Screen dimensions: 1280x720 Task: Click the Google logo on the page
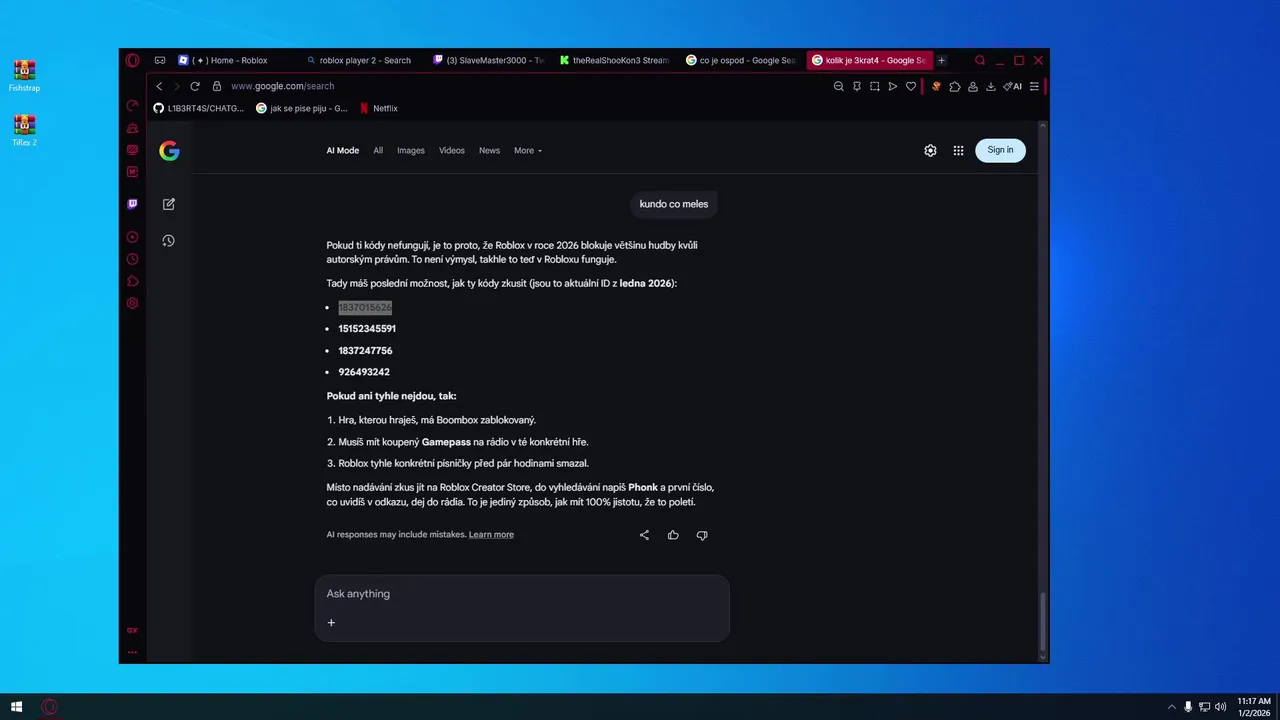169,150
